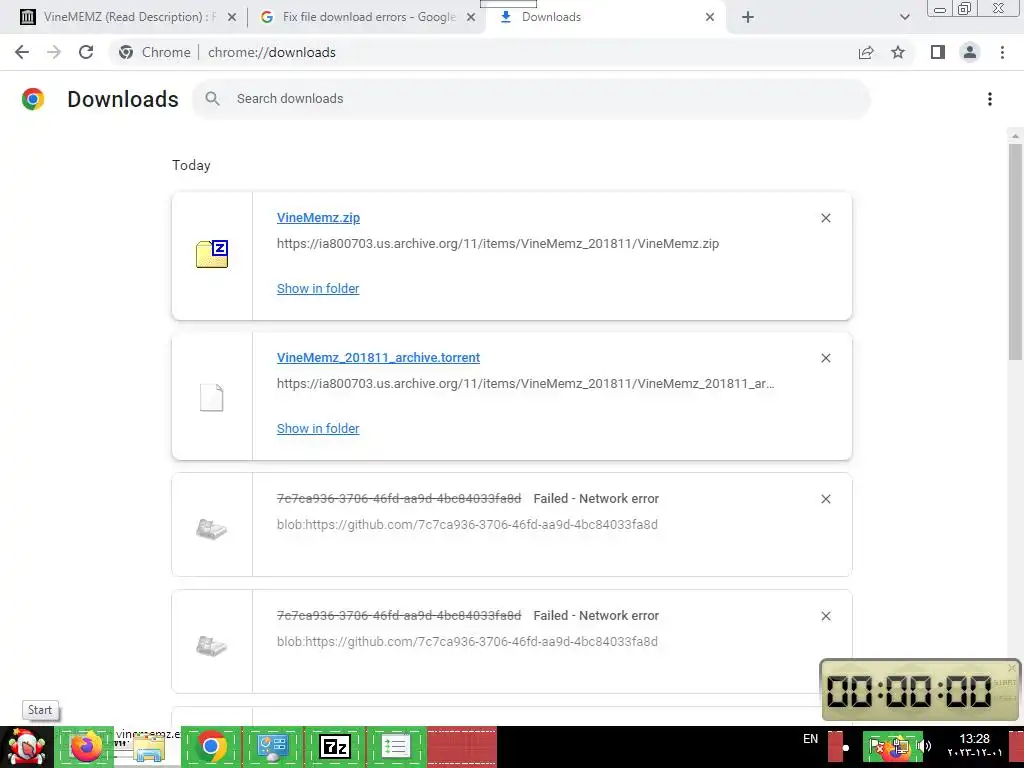The height and width of the screenshot is (768, 1024).
Task: Click the forward navigation arrow
Action: pyautogui.click(x=54, y=52)
